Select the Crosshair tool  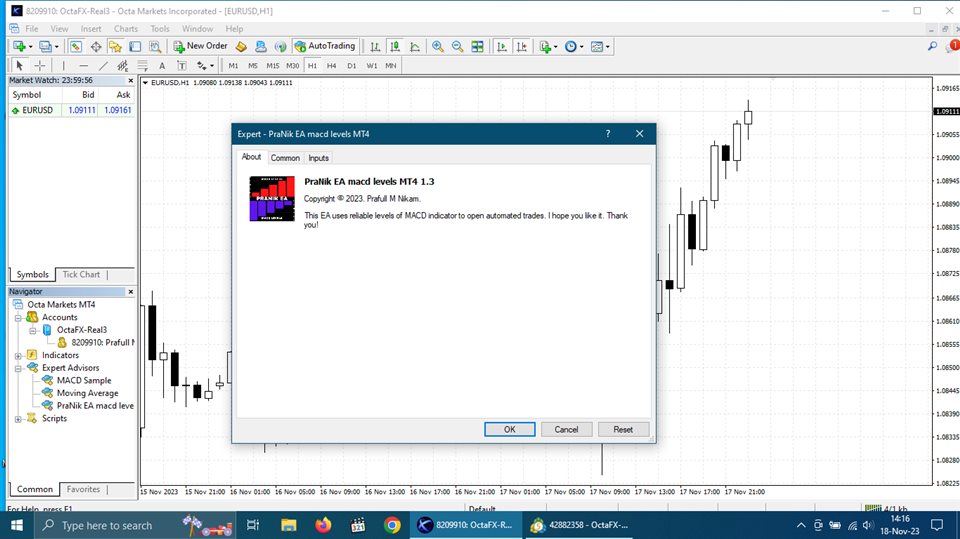[40, 66]
